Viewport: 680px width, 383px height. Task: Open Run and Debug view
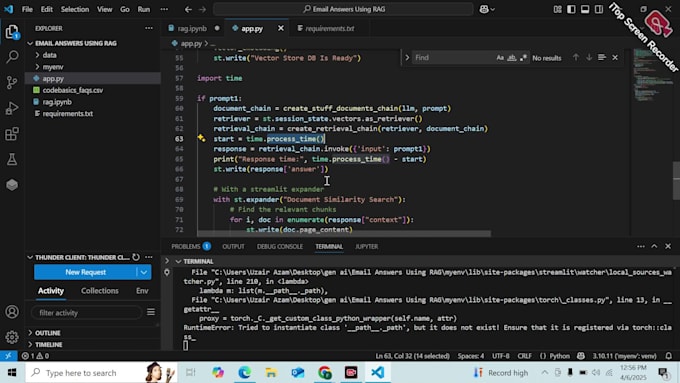pos(12,108)
